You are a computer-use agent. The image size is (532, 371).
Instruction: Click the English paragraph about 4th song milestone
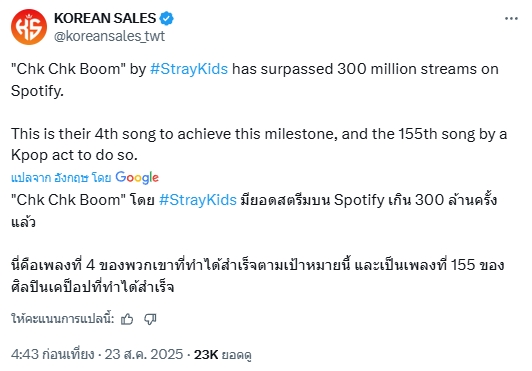coord(259,144)
